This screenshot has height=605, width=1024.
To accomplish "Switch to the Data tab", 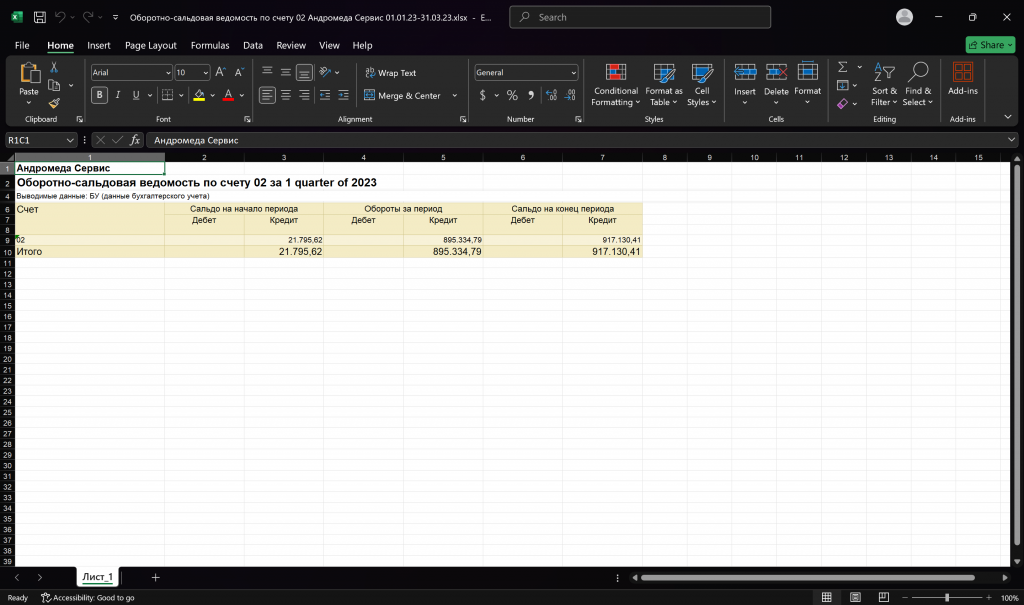I will point(253,45).
